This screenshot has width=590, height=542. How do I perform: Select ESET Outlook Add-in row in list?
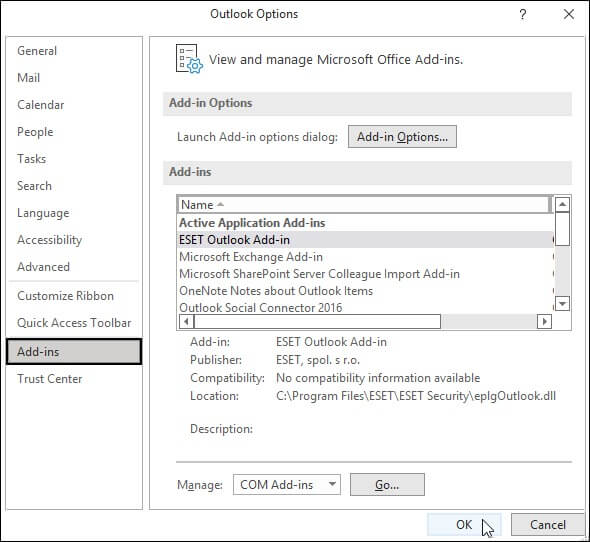365,240
